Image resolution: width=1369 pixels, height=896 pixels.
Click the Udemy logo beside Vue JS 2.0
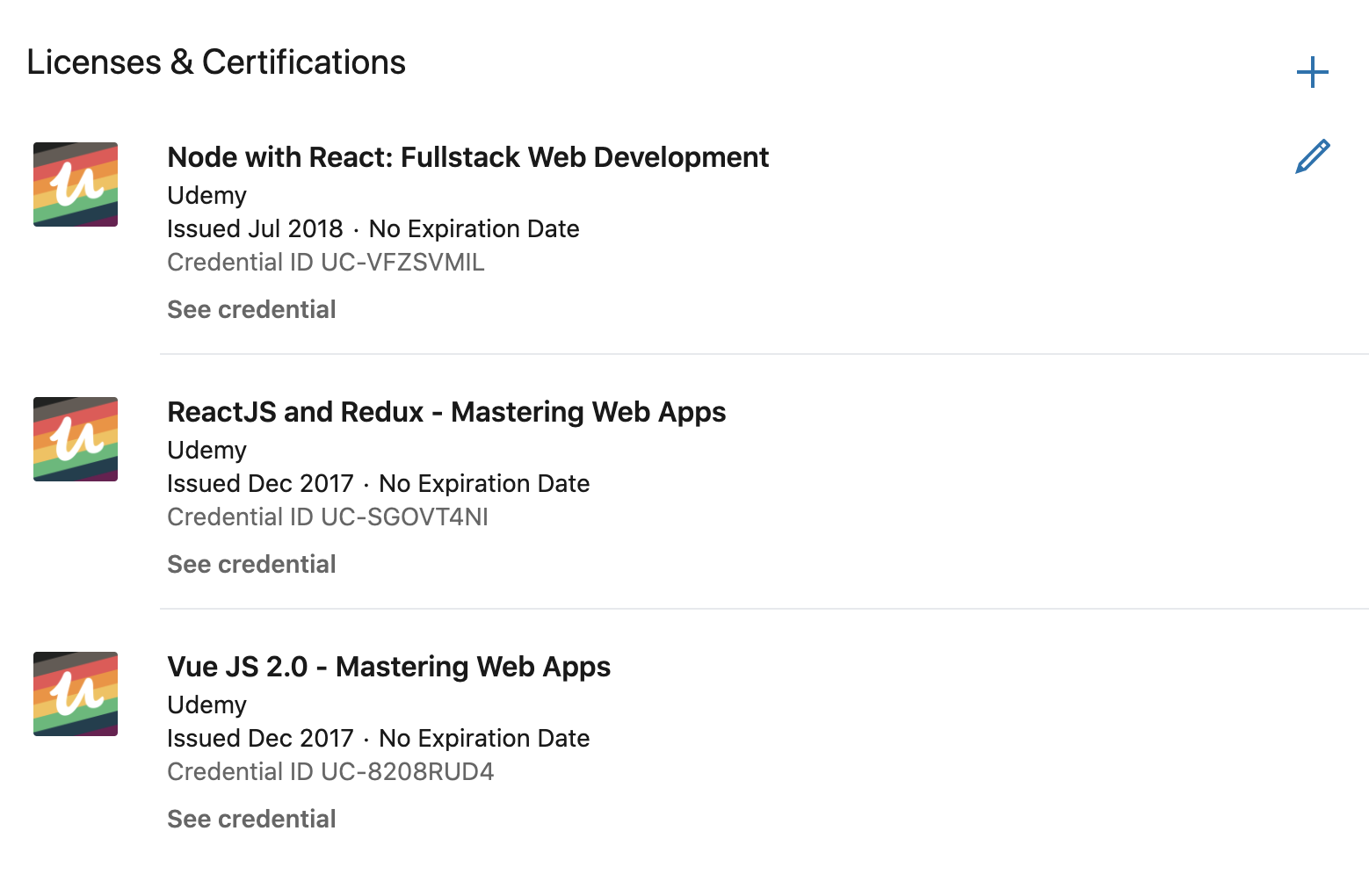(76, 694)
